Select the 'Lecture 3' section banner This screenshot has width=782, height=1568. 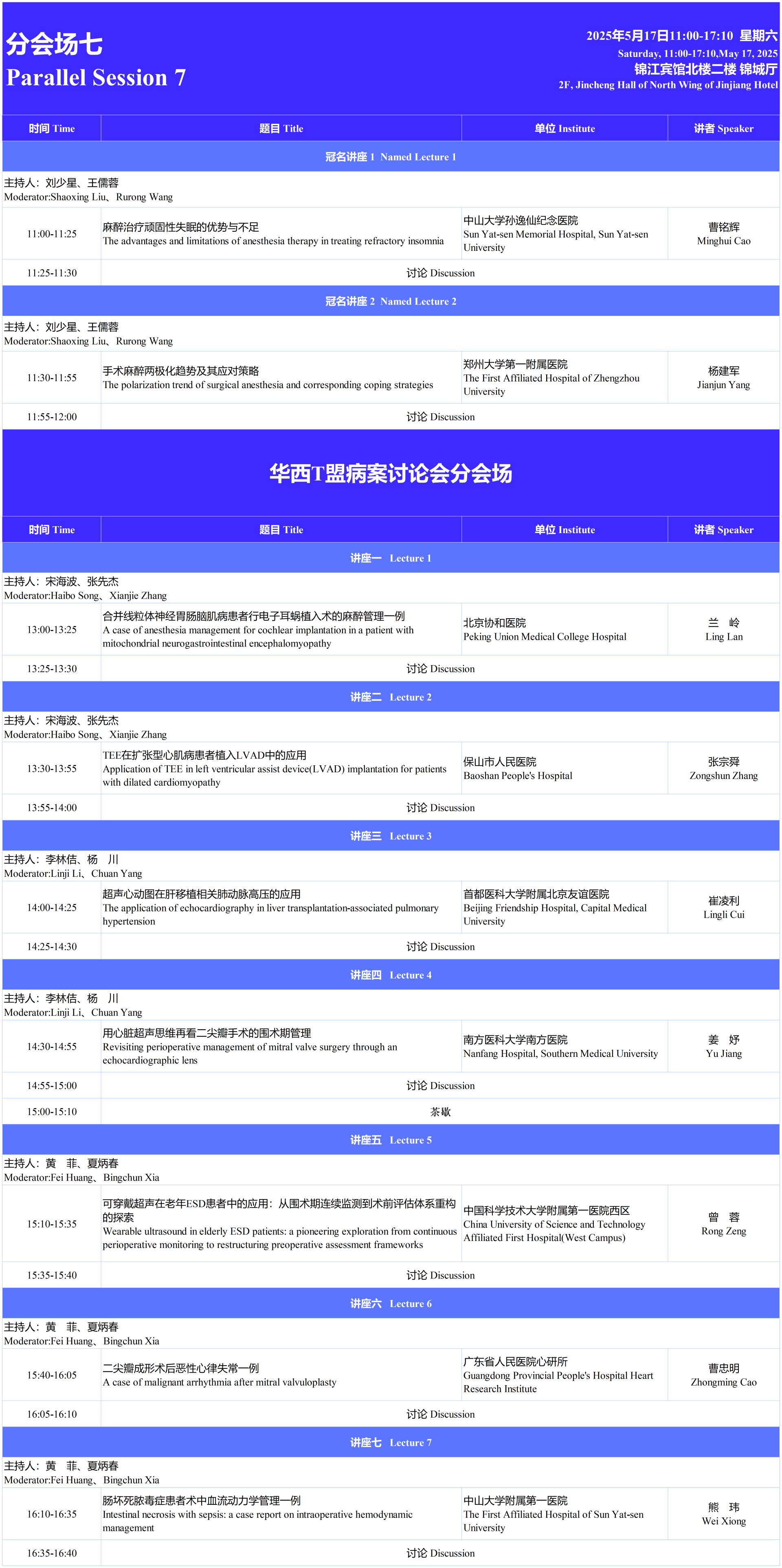[x=391, y=836]
